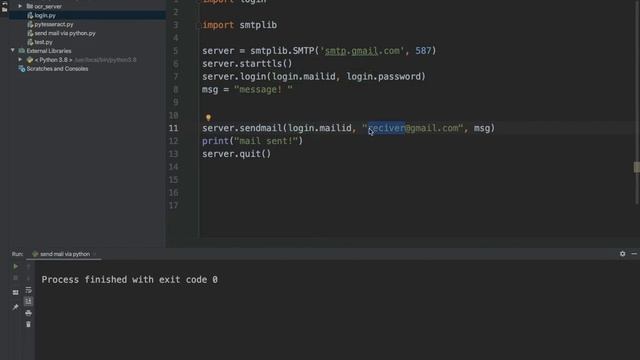Click the ocr_server folder icon
The image size is (640, 360).
[30, 7]
